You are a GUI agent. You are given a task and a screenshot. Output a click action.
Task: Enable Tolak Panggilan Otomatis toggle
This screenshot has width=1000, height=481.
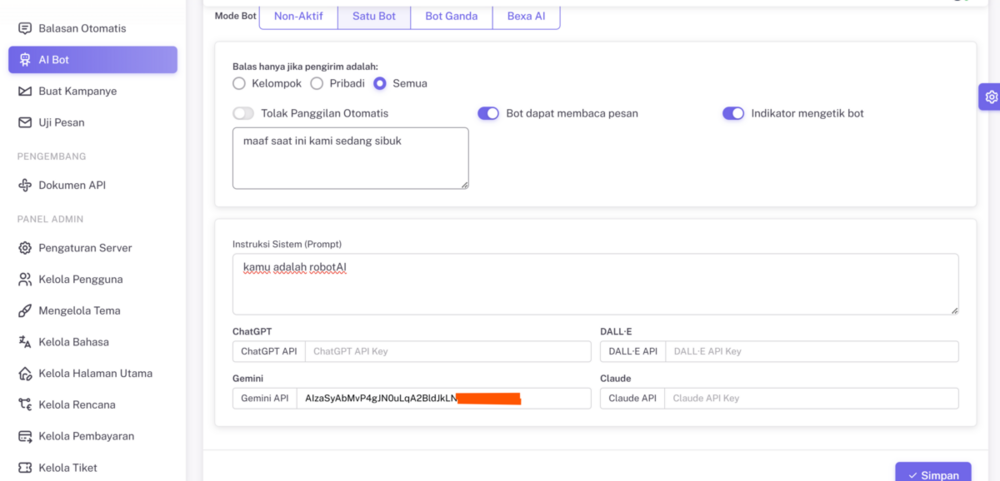tap(243, 114)
